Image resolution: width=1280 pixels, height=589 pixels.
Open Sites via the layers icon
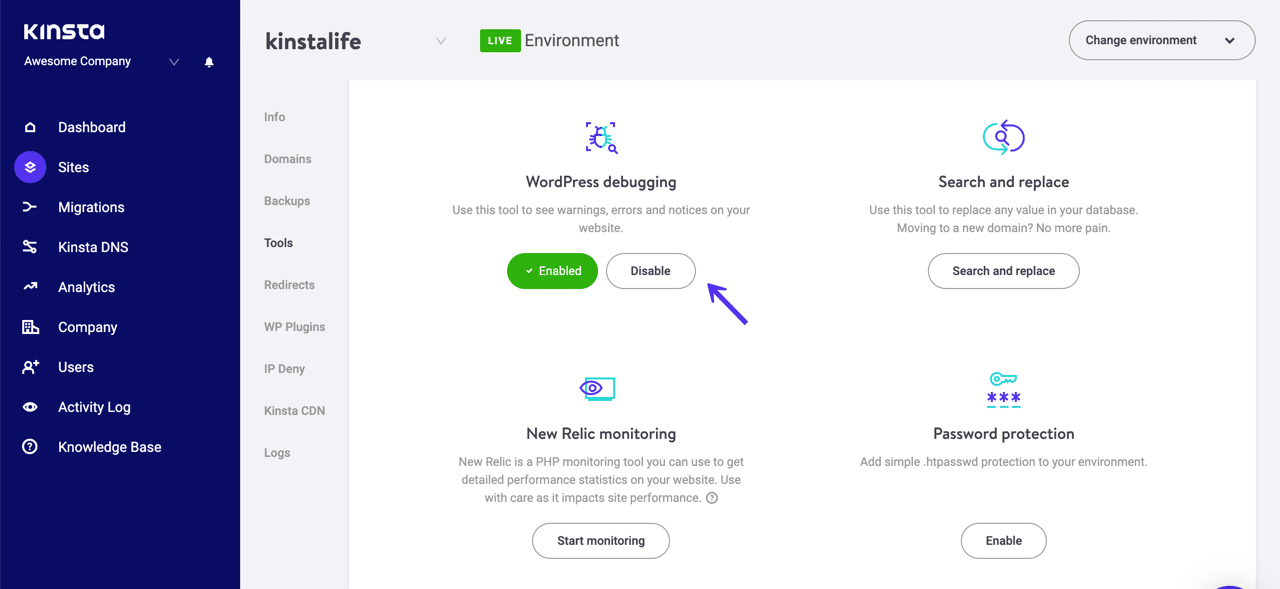[x=30, y=167]
